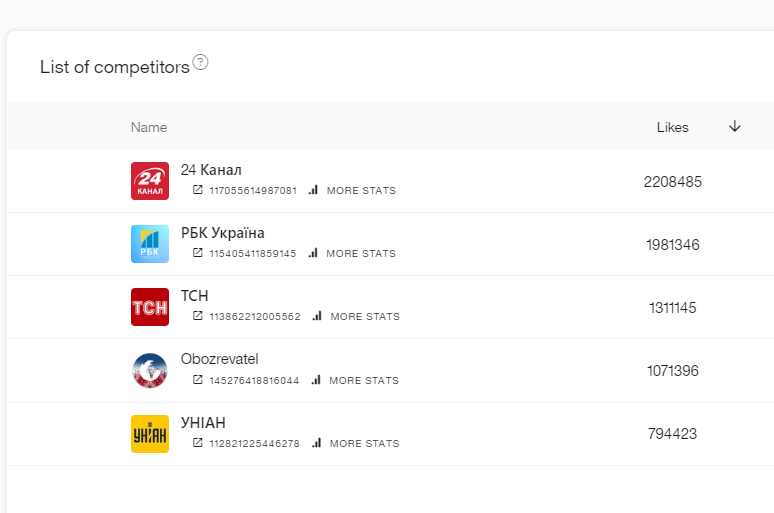Open external link icon for ТСН
This screenshot has height=513, width=774.
pyautogui.click(x=197, y=316)
